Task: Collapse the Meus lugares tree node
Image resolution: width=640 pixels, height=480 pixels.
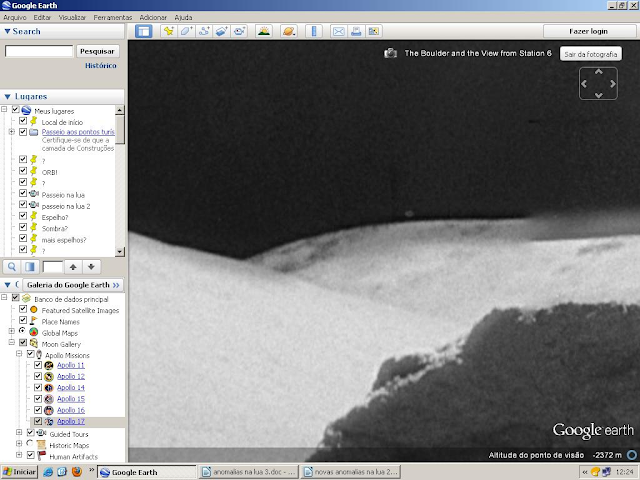Action: click(x=4, y=109)
